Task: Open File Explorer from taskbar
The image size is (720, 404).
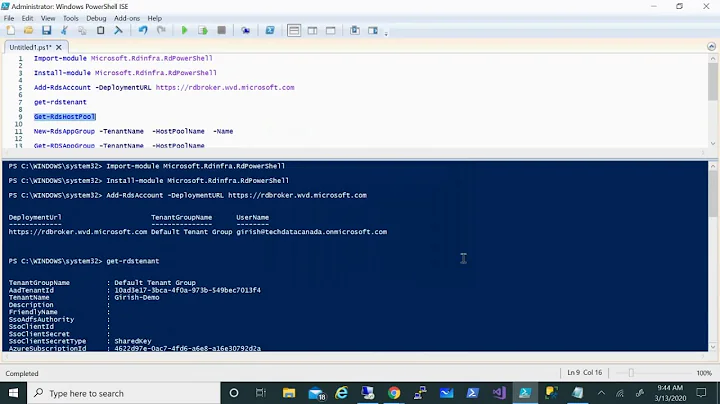Action: (x=289, y=393)
